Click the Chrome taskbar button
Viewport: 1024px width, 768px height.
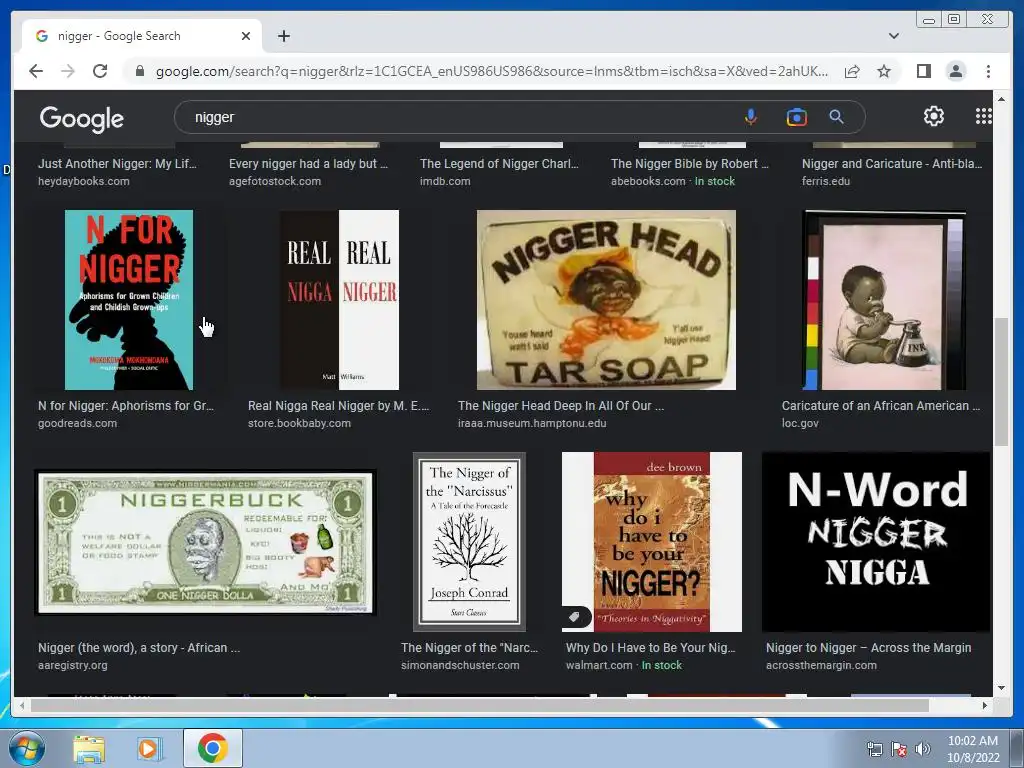pos(212,748)
